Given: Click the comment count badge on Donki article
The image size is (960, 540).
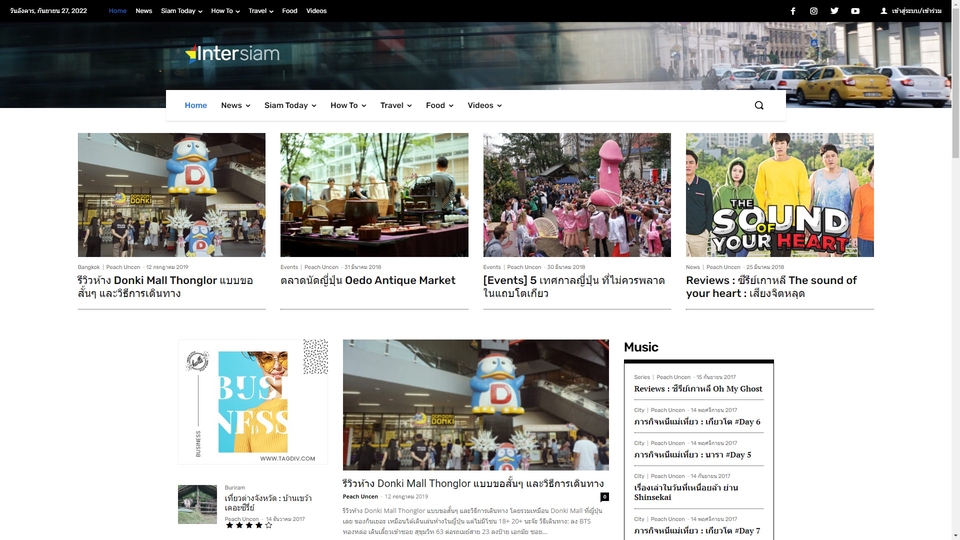Looking at the screenshot, I should (x=604, y=497).
